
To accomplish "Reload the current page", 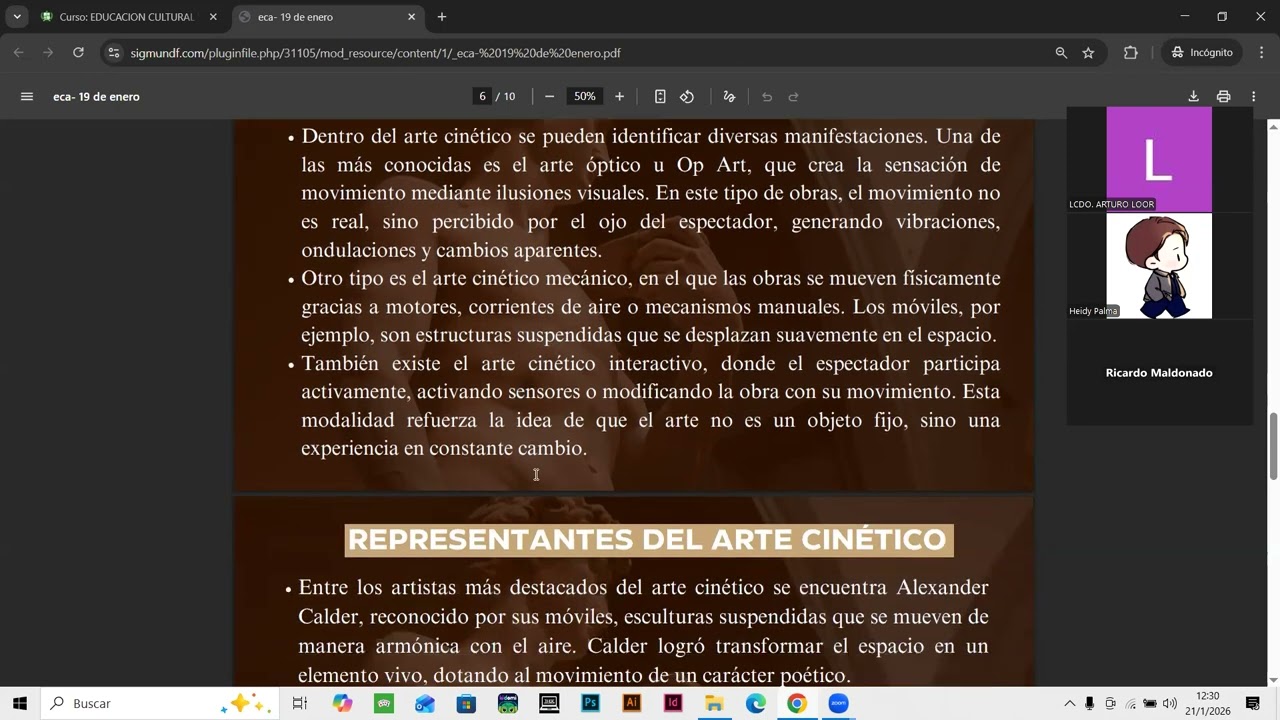I will pyautogui.click(x=78, y=53).
